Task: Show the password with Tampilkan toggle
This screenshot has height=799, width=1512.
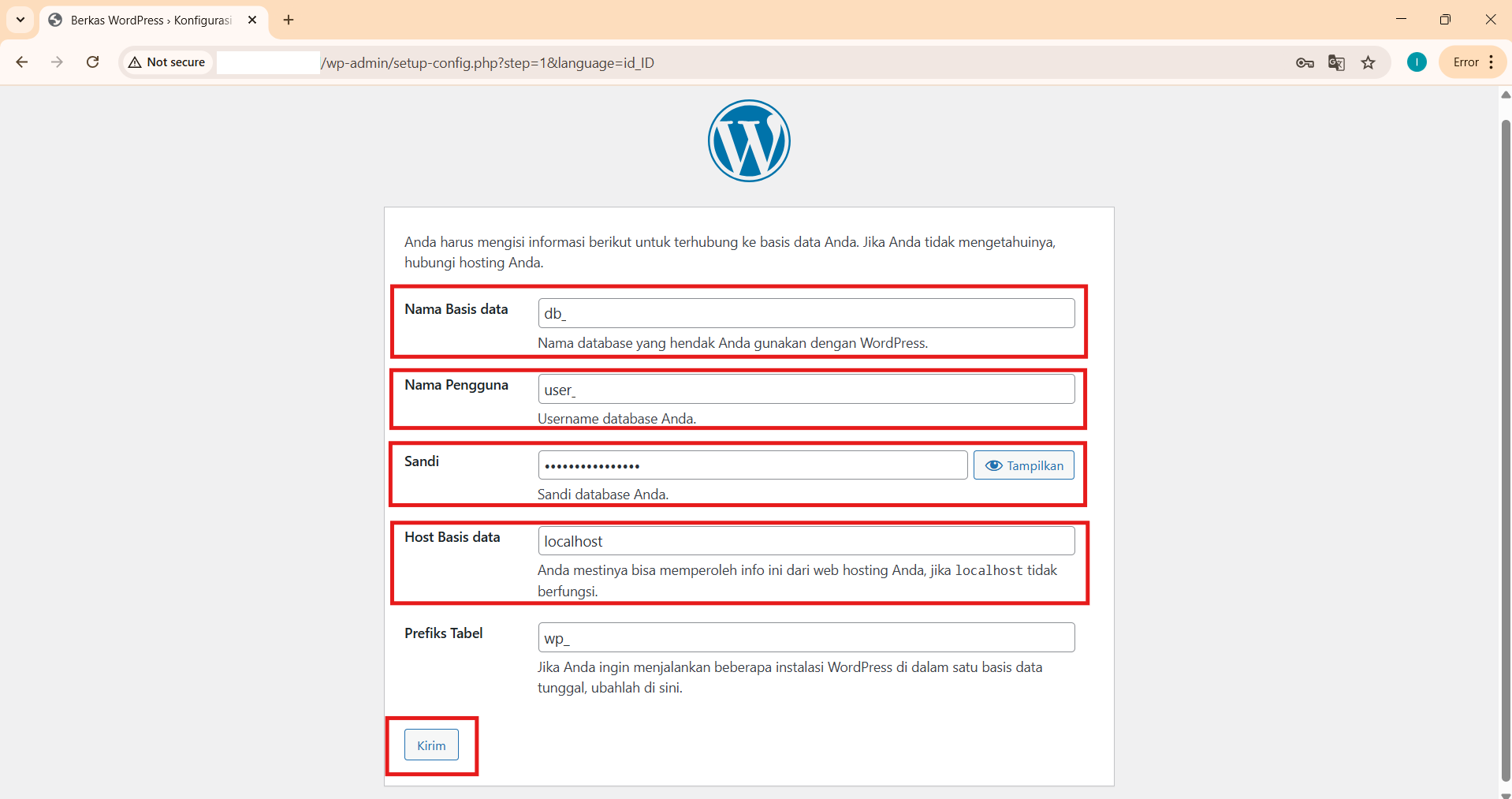Action: click(1024, 465)
